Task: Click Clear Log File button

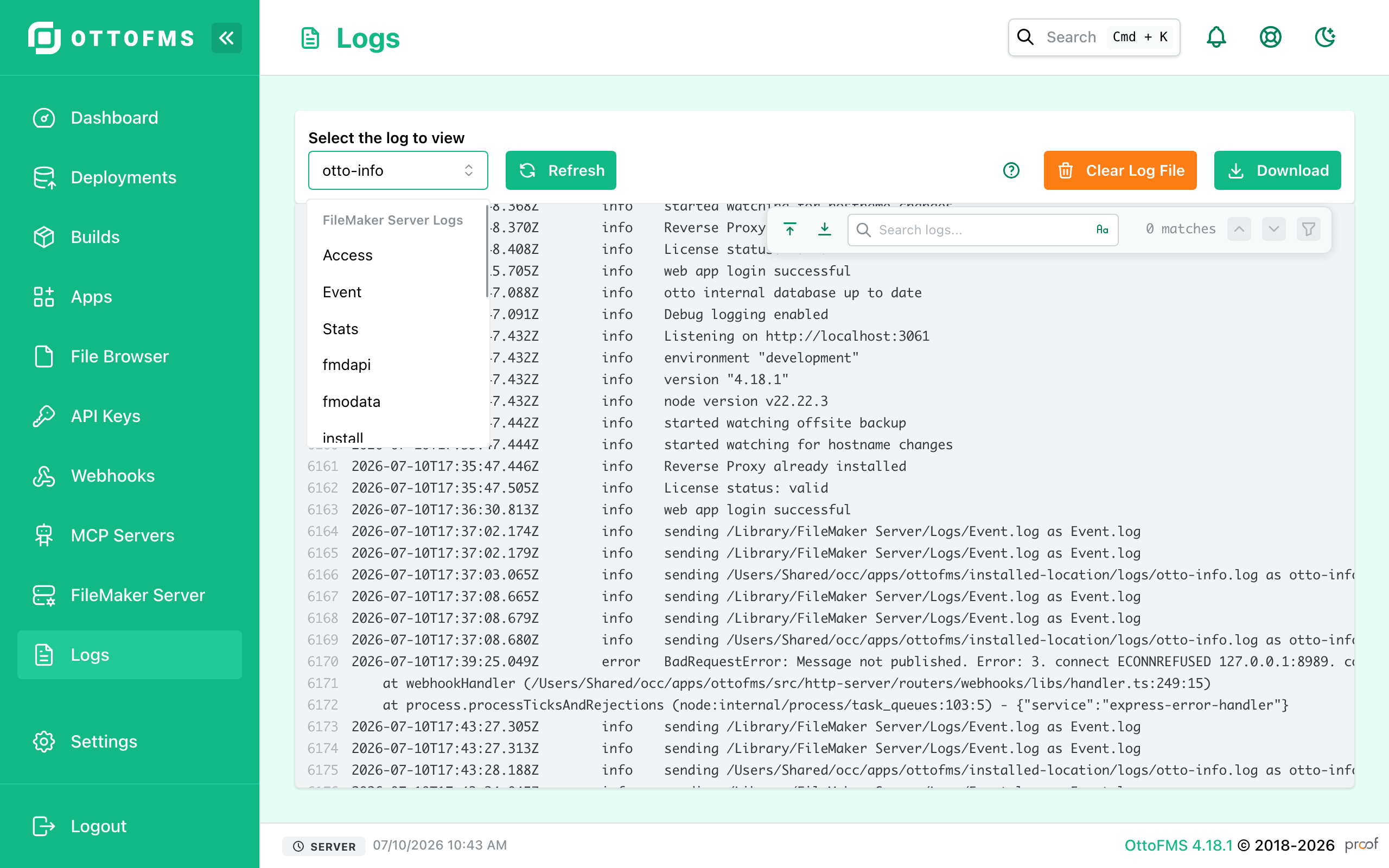Action: tap(1120, 170)
